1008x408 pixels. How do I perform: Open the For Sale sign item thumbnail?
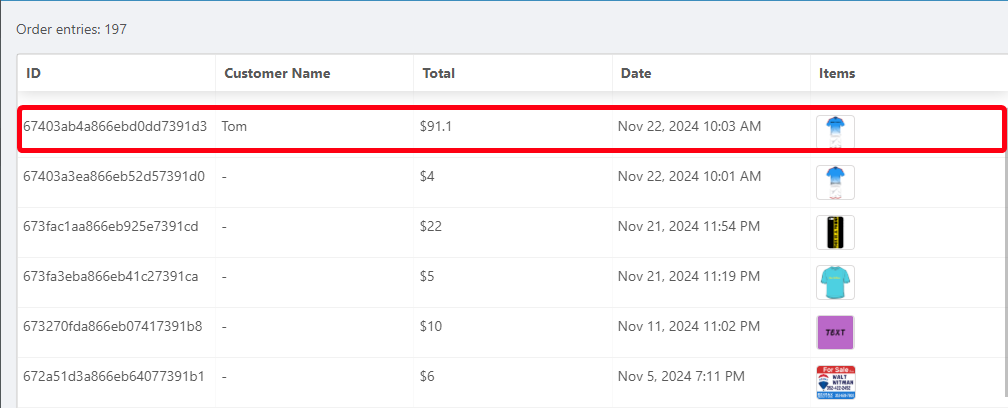(835, 381)
